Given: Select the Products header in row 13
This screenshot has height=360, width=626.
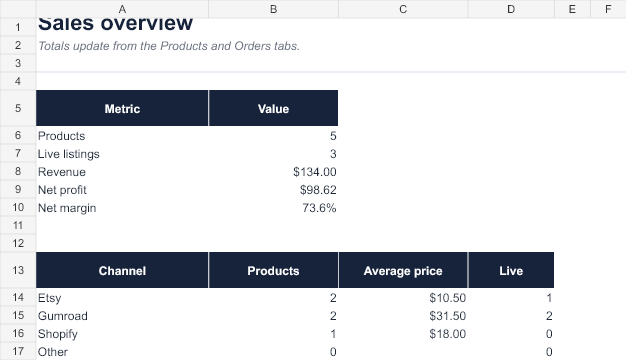Looking at the screenshot, I should 273,270.
